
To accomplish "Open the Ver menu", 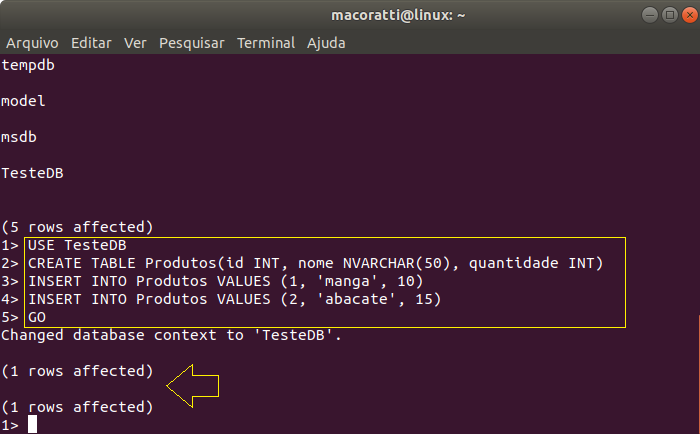I will 135,43.
